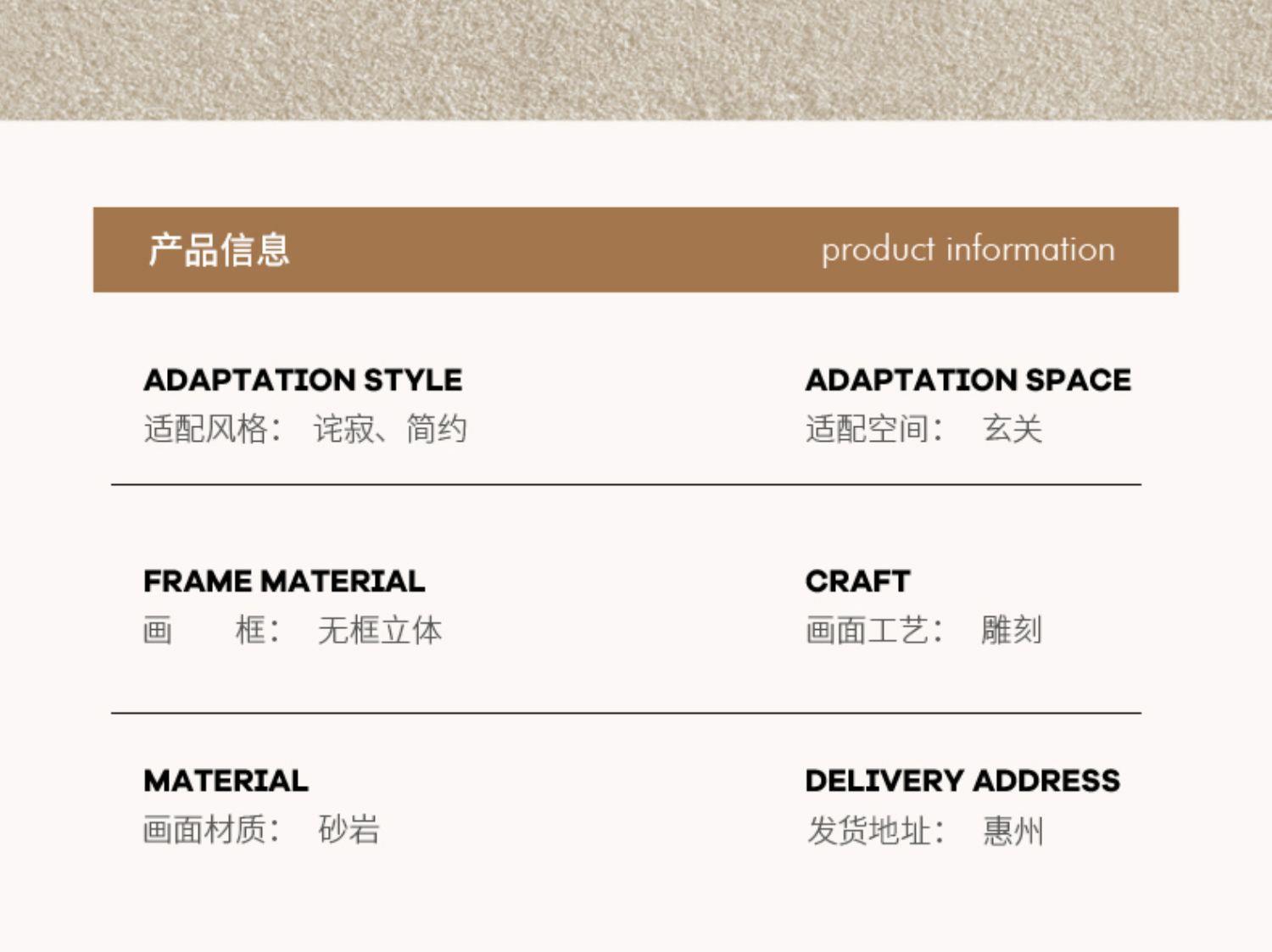1272x952 pixels.
Task: Click the 适配空间 label
Action: (x=873, y=429)
